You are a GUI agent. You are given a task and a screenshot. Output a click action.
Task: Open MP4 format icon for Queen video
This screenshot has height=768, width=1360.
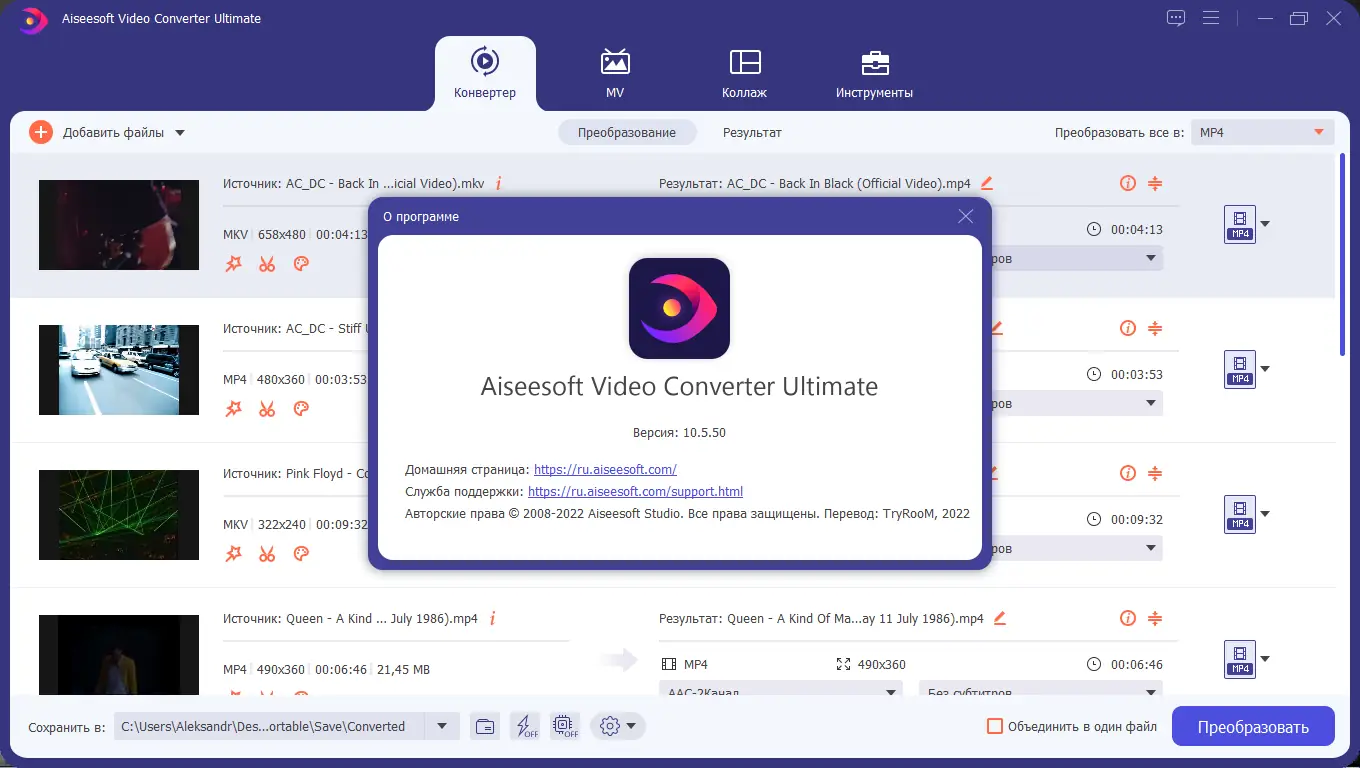click(1240, 659)
